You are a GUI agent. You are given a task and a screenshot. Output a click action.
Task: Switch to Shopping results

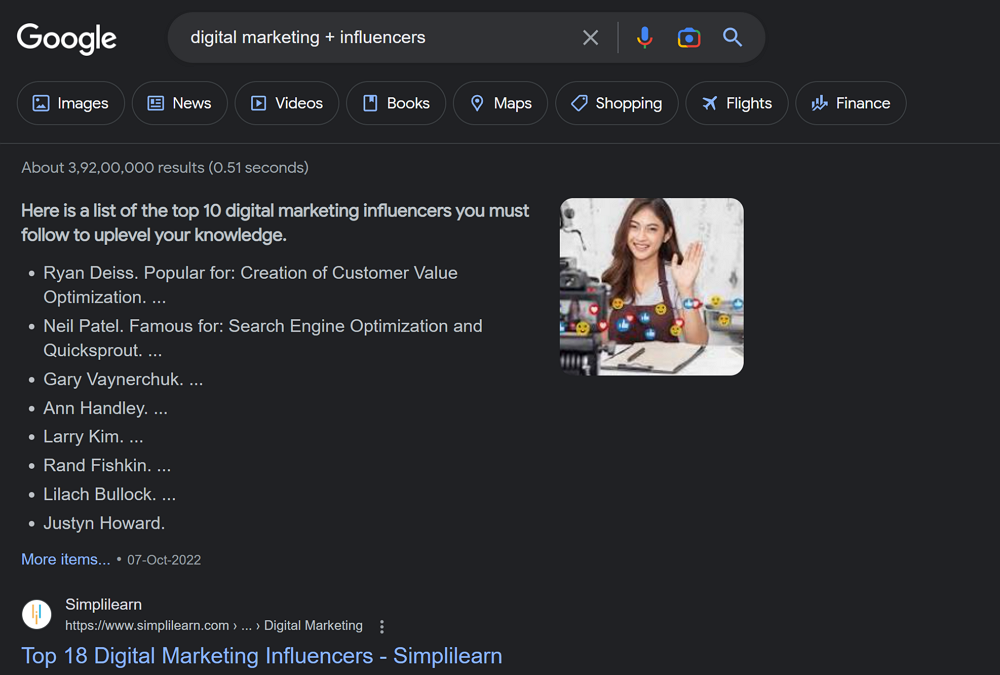[616, 103]
